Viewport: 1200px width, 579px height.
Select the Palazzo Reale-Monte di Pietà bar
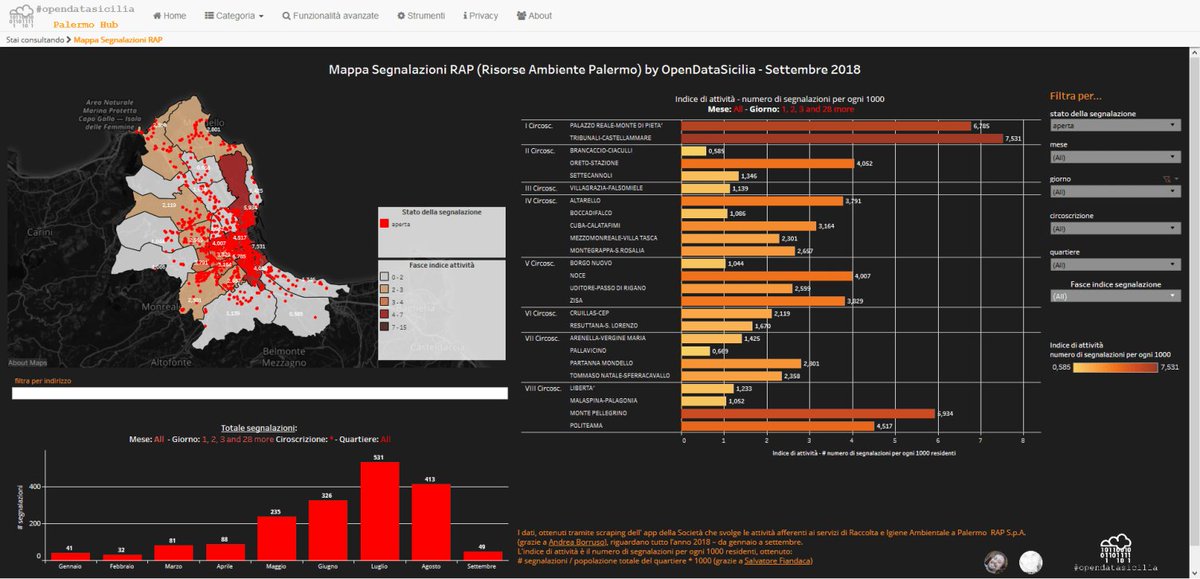coord(825,126)
